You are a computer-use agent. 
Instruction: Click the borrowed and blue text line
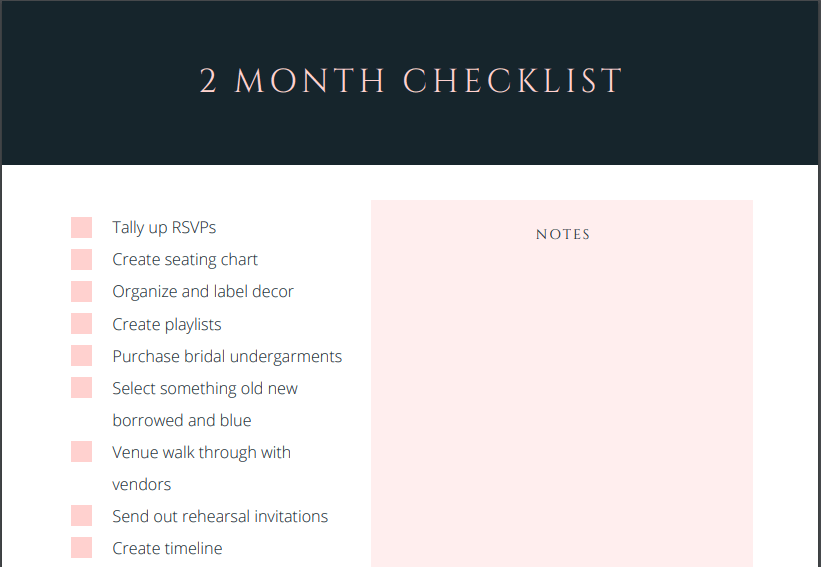(182, 421)
